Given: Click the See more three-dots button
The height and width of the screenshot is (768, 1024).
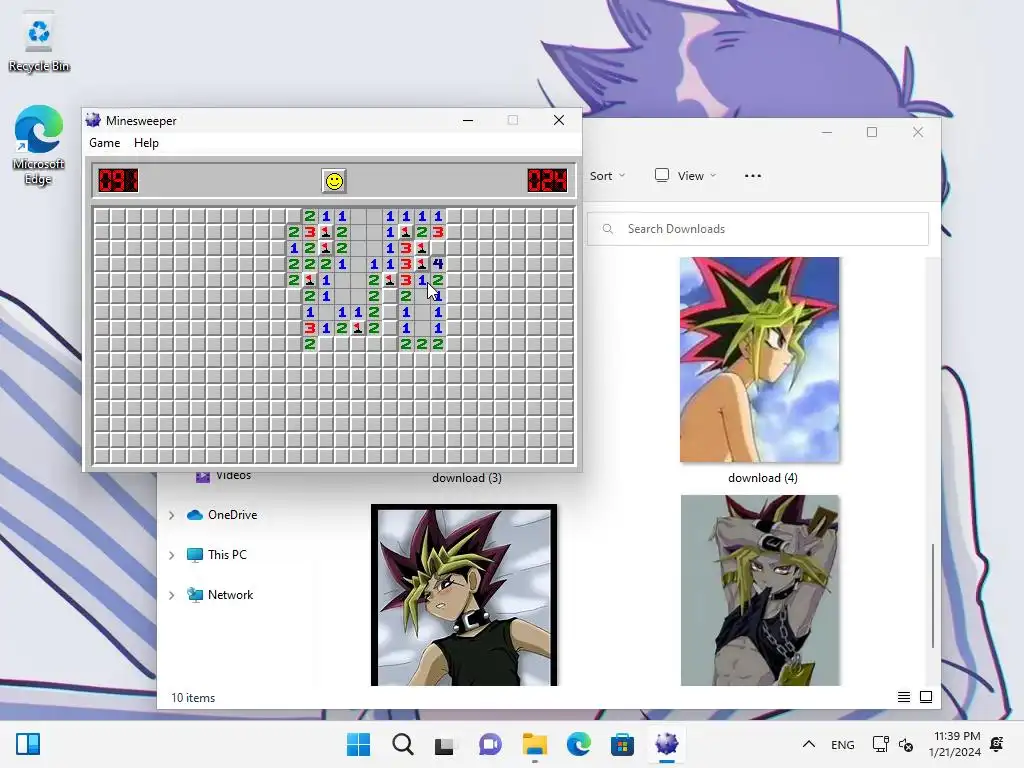Looking at the screenshot, I should [752, 176].
